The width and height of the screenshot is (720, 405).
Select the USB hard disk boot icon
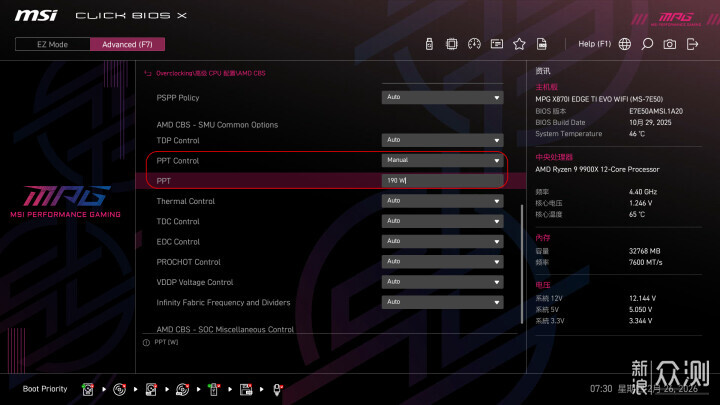[x=151, y=389]
